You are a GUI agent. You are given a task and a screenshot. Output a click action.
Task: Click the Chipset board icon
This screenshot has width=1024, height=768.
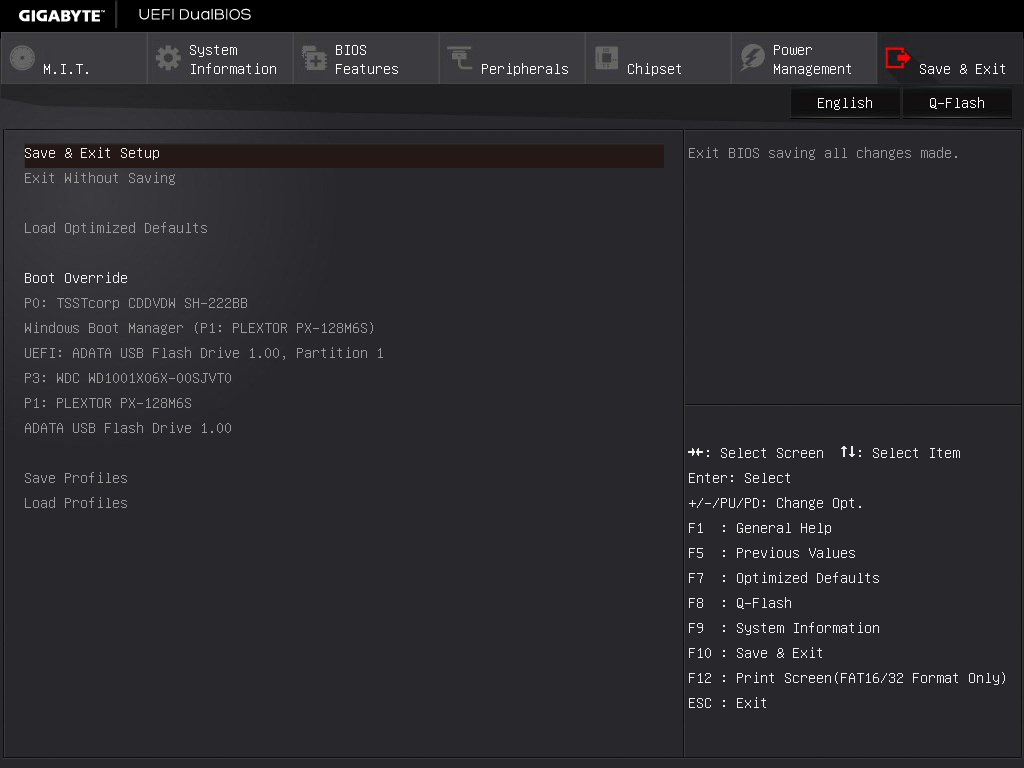tap(606, 58)
